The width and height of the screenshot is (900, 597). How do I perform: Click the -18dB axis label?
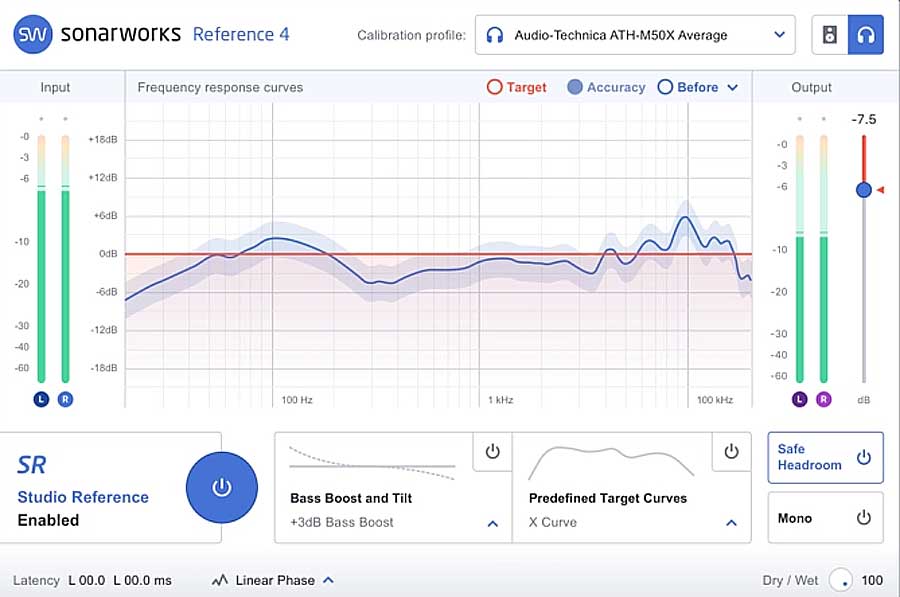tap(104, 368)
